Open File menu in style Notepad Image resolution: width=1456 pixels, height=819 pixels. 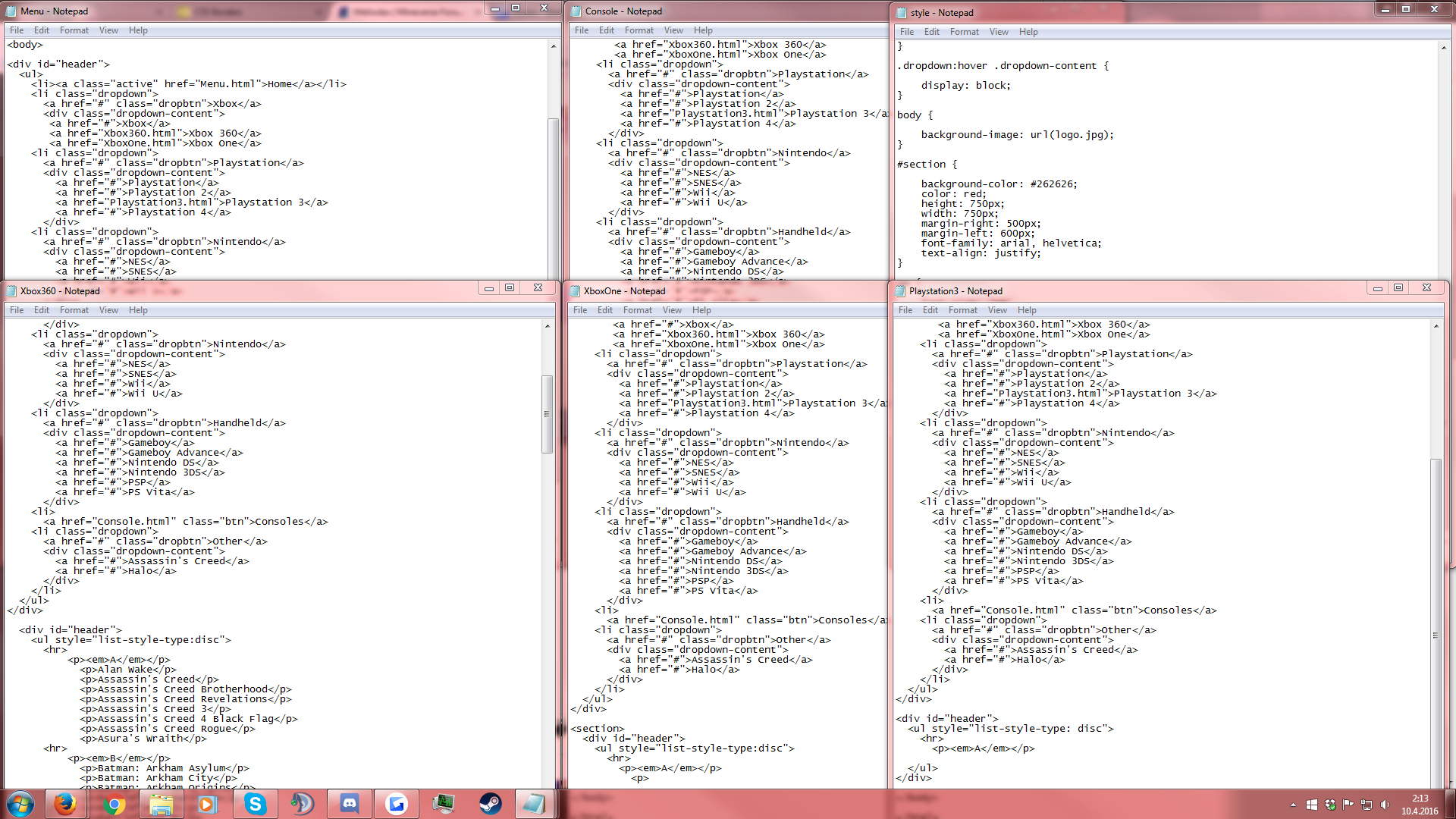point(906,32)
